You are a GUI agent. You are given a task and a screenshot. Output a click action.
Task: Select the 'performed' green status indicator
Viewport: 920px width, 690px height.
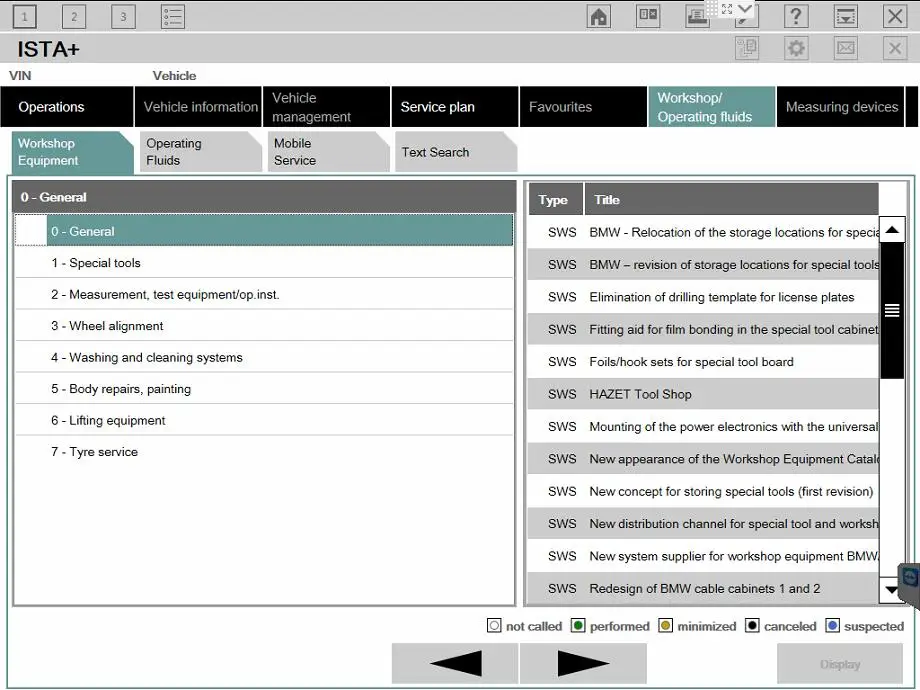click(x=578, y=625)
